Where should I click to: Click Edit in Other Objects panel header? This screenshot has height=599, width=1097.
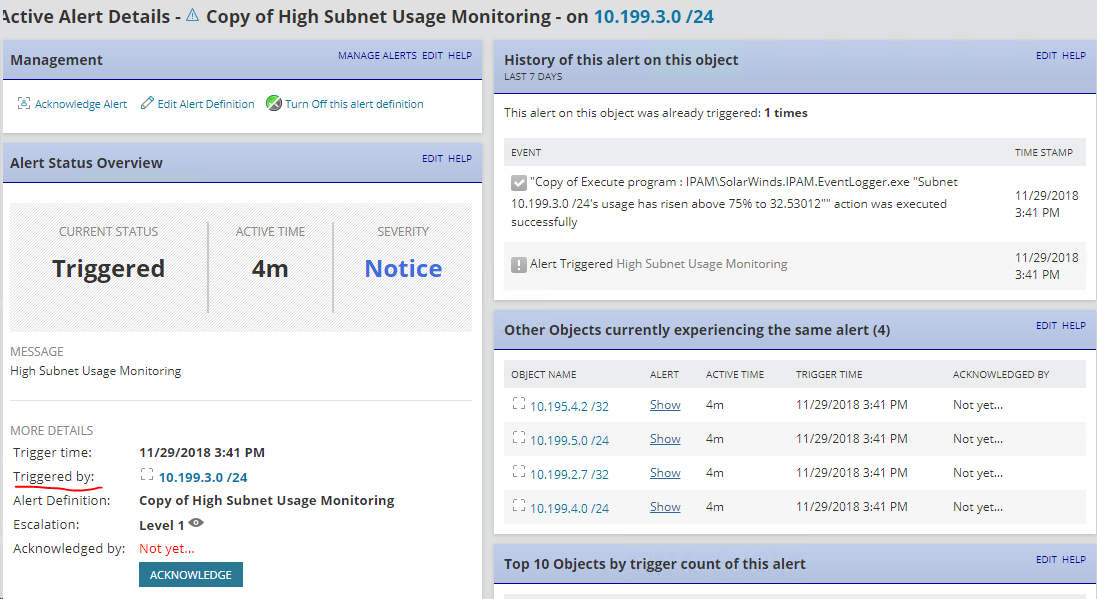(1047, 325)
